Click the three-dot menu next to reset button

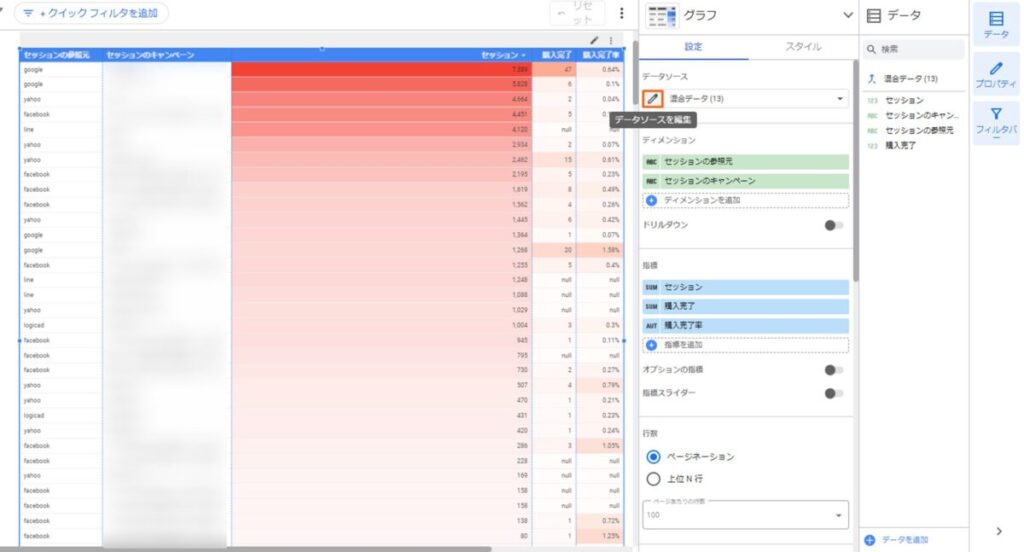(622, 13)
